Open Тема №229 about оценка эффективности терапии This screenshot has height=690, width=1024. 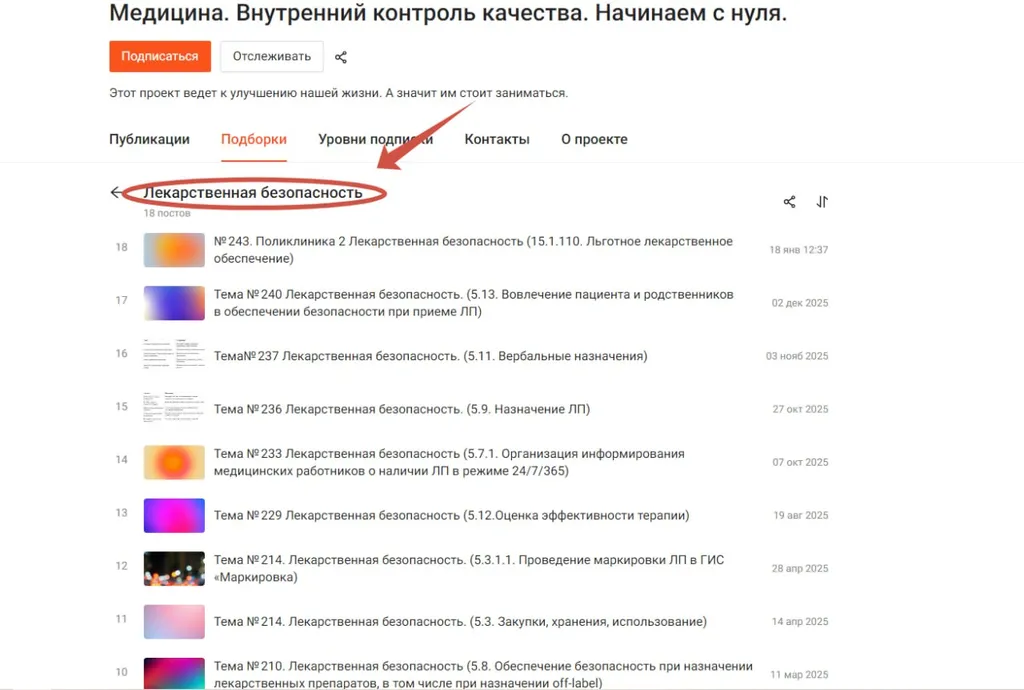(453, 515)
